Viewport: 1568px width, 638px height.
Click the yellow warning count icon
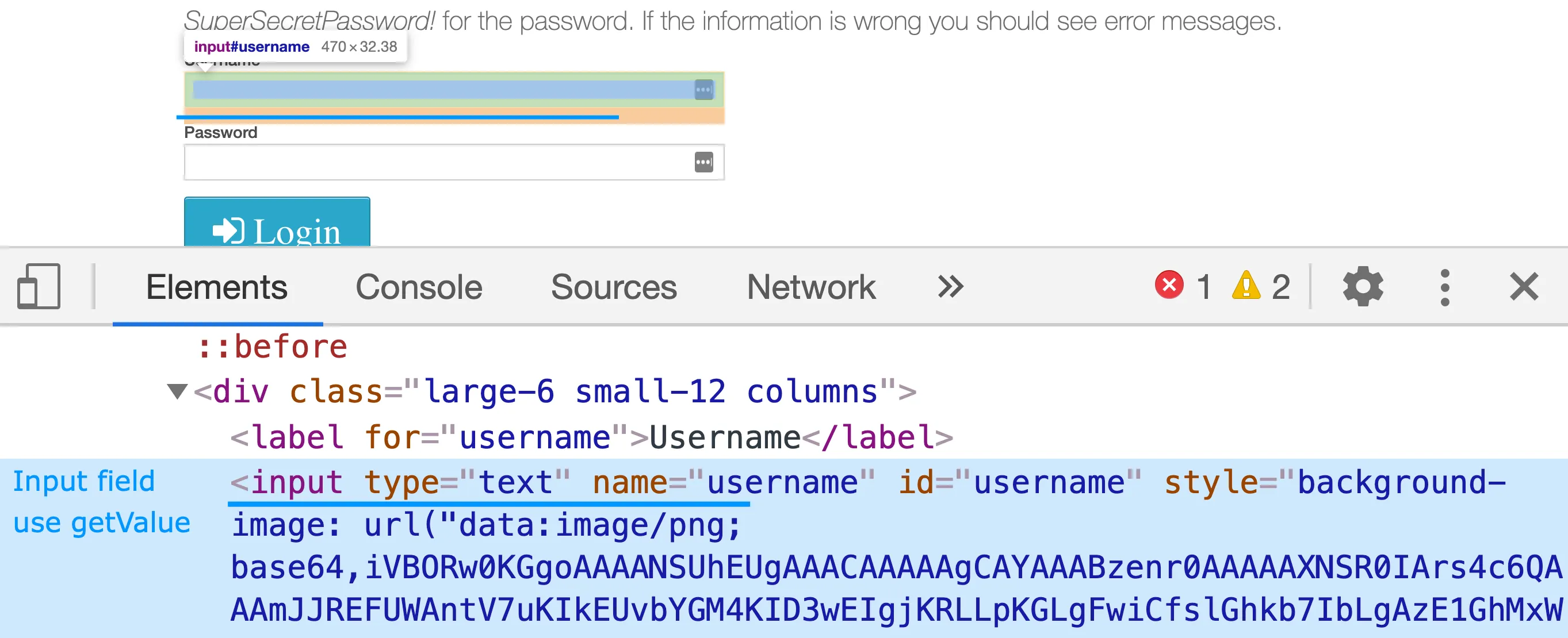(1246, 285)
